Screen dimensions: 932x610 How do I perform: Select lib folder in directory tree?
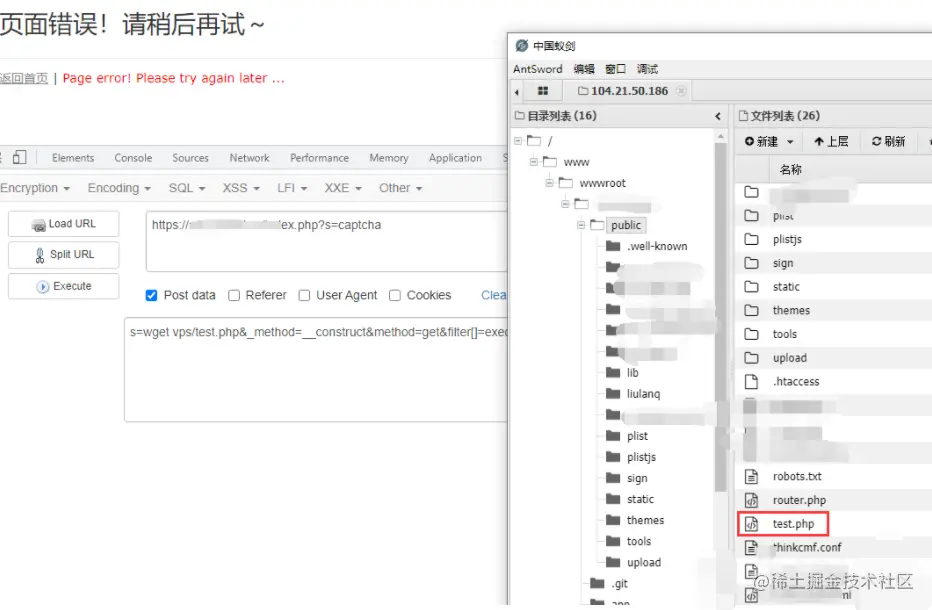click(632, 373)
